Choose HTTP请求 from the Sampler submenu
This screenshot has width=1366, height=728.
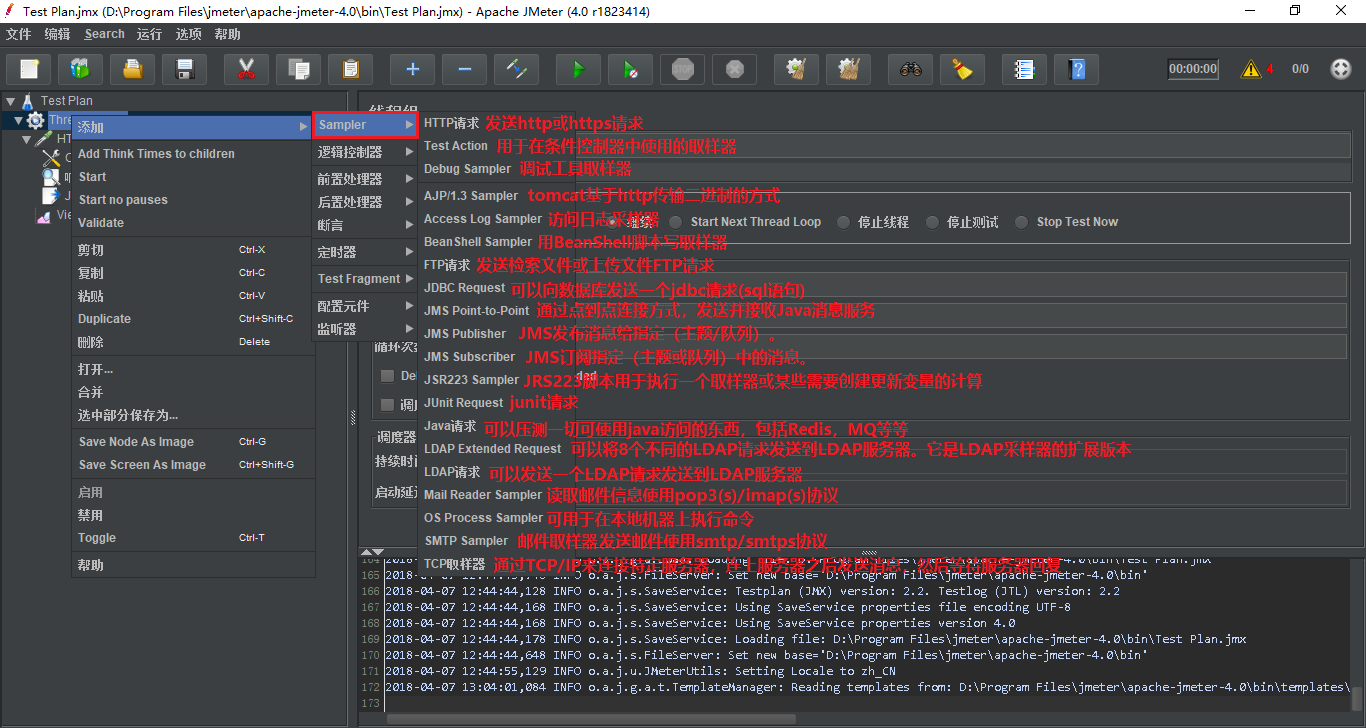pyautogui.click(x=452, y=123)
